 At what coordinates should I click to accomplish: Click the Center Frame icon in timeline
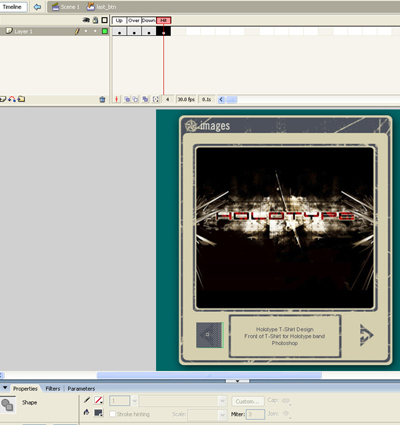pyautogui.click(x=117, y=99)
